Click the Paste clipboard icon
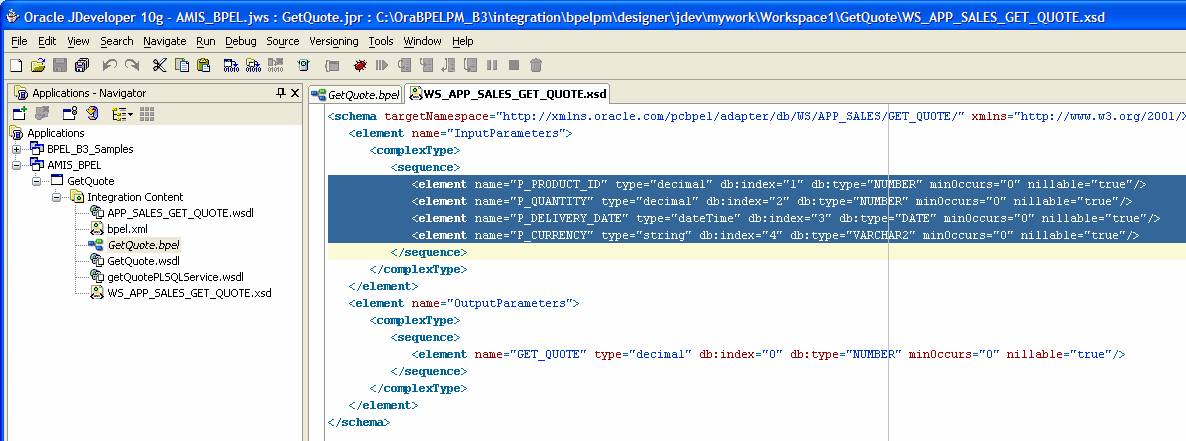 click(x=203, y=65)
